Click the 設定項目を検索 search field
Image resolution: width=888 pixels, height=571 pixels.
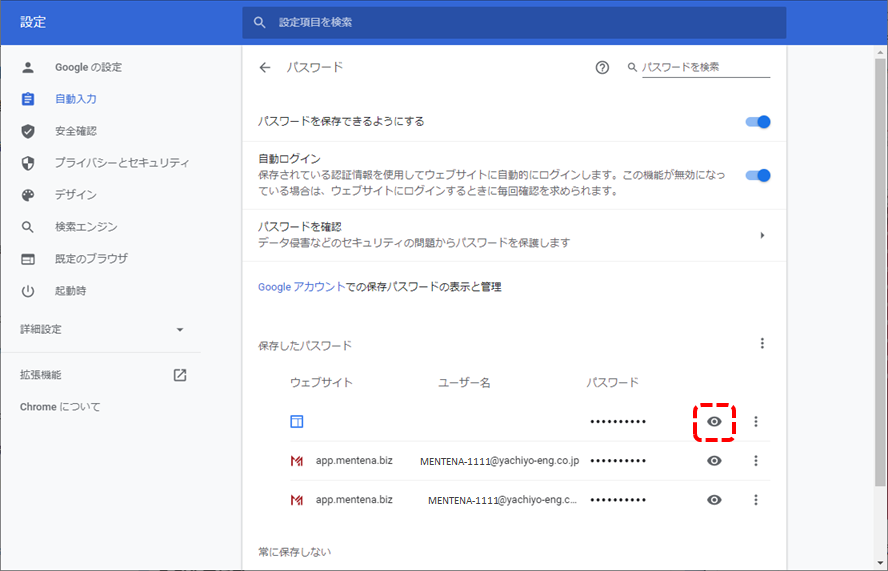(x=514, y=22)
